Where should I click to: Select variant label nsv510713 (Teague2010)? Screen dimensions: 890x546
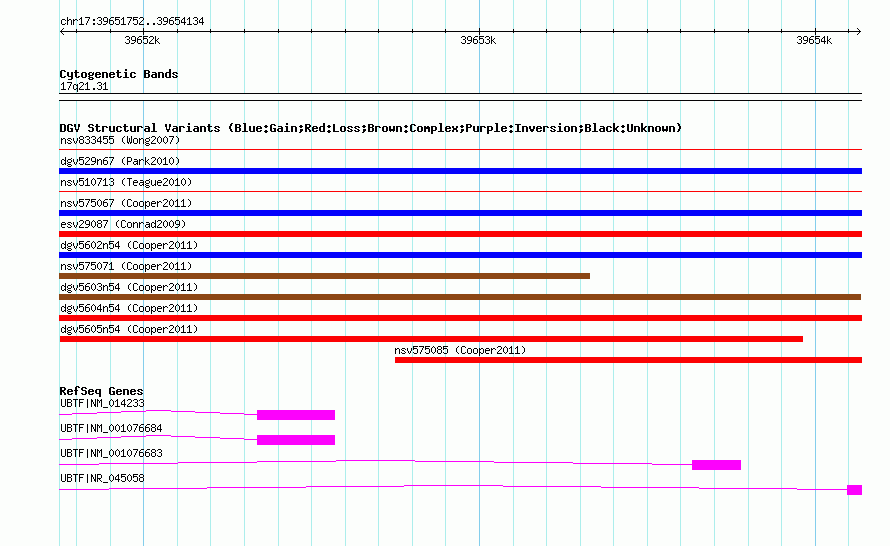pos(126,182)
